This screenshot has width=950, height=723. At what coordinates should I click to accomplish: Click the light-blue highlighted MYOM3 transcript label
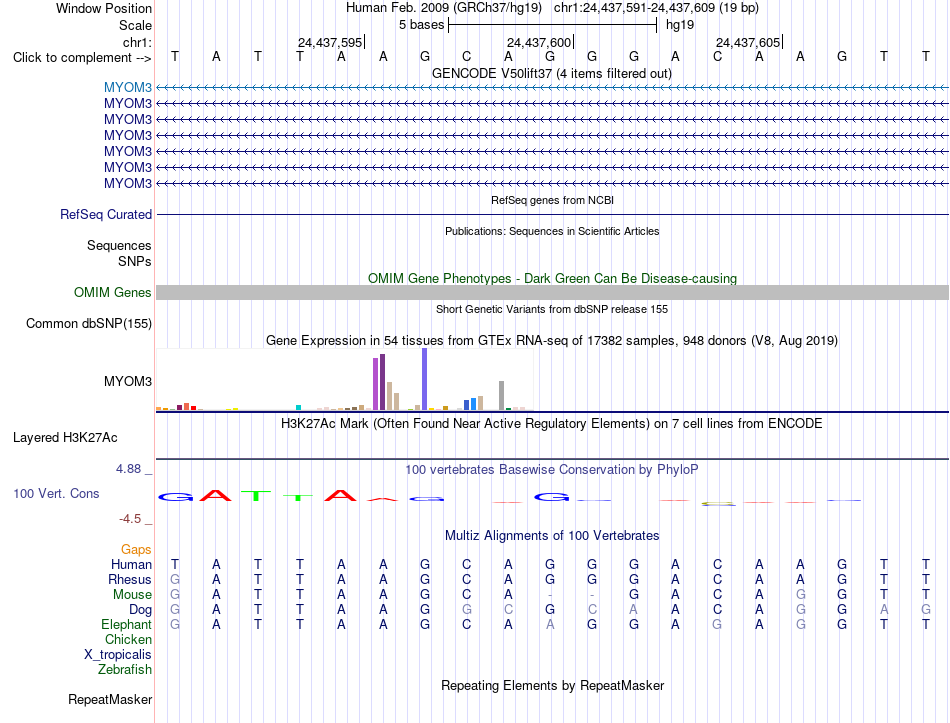[x=127, y=87]
